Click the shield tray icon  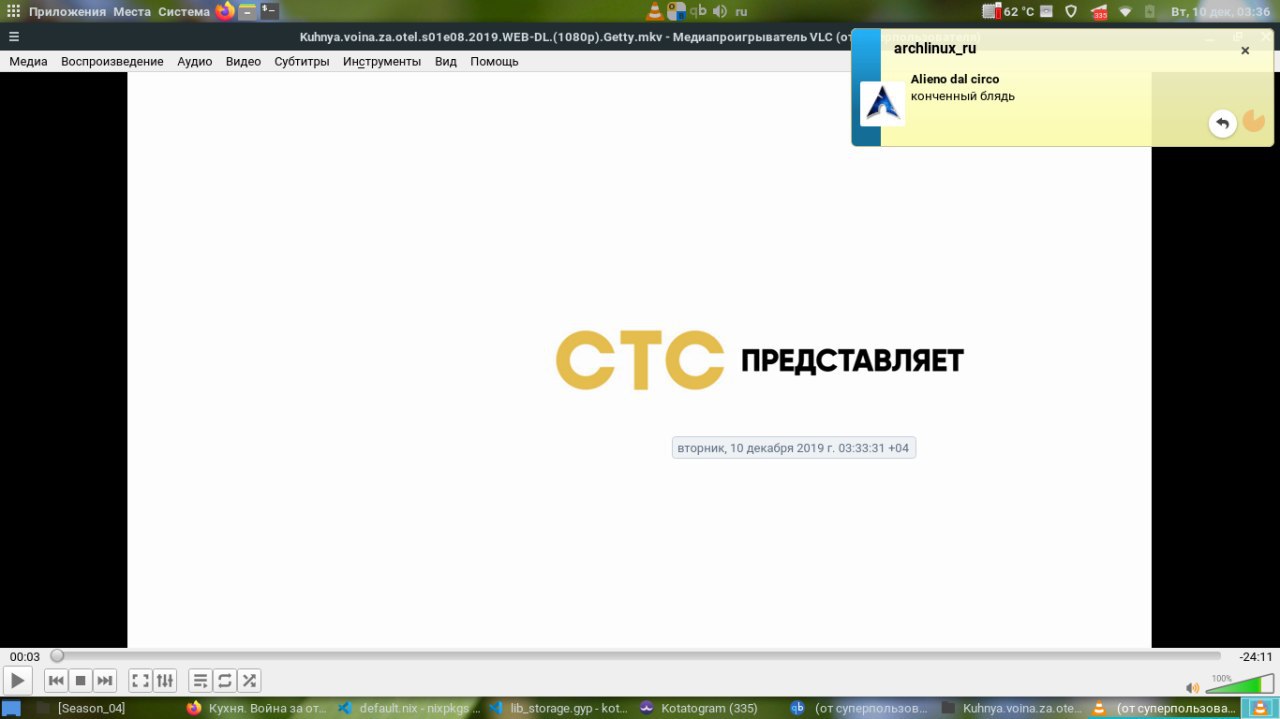tap(1071, 11)
